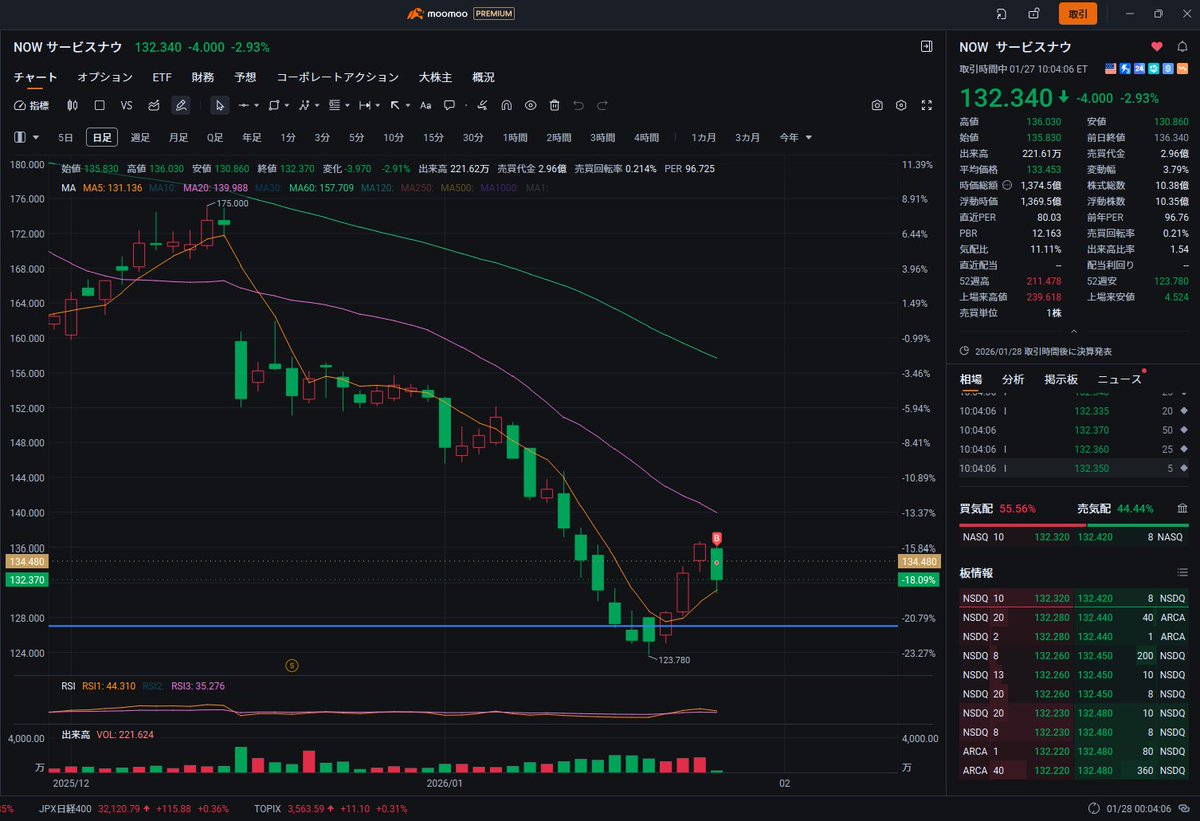Toggle the greyed MA10 moving average
Screen dimensions: 1200x821
coord(160,187)
